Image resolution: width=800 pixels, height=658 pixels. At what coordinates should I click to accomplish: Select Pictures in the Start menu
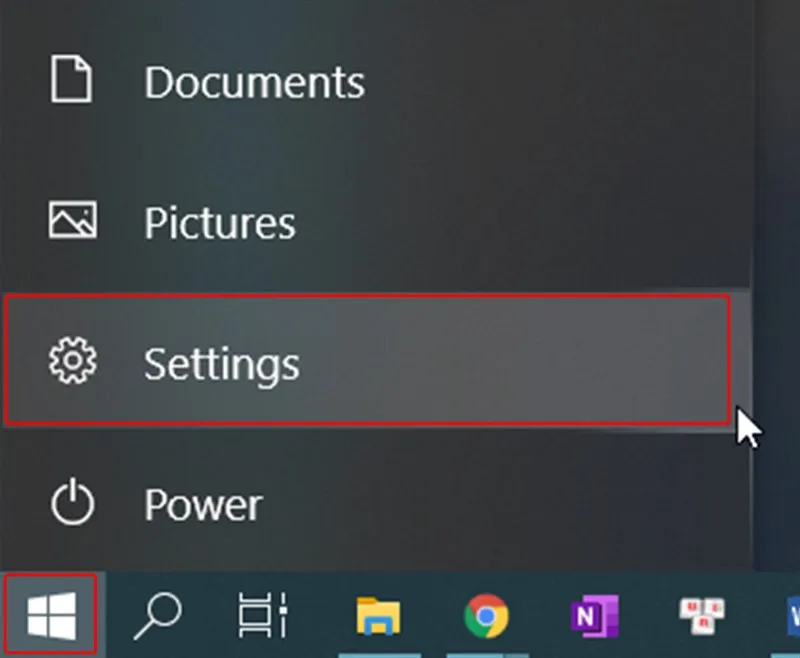[x=219, y=222]
